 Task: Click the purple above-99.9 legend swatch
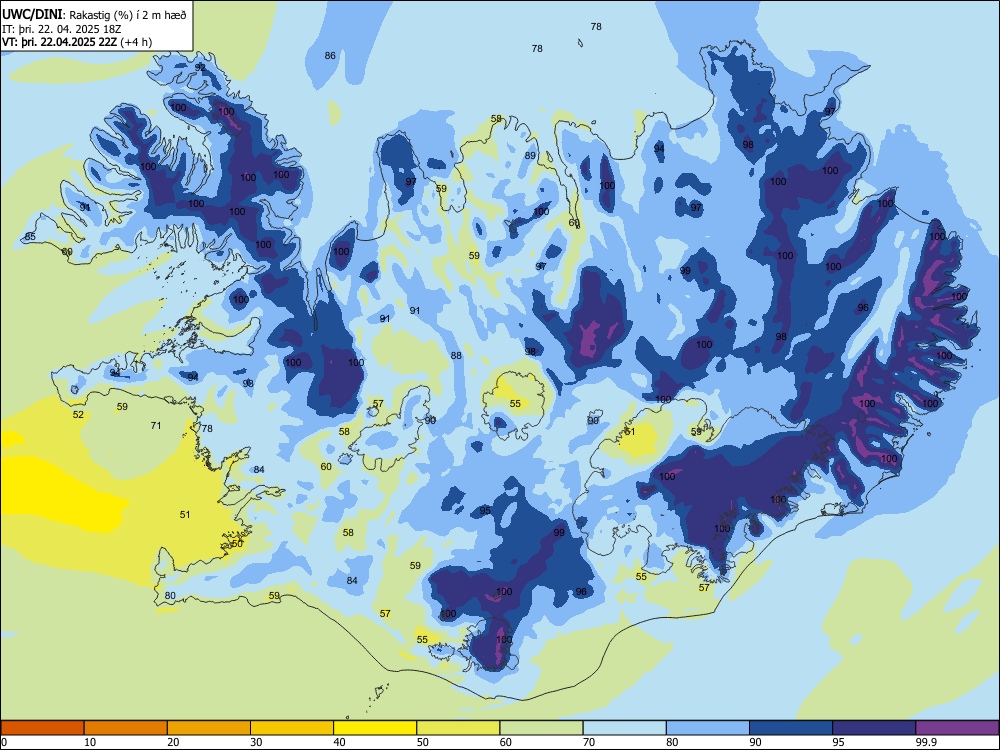point(957,728)
